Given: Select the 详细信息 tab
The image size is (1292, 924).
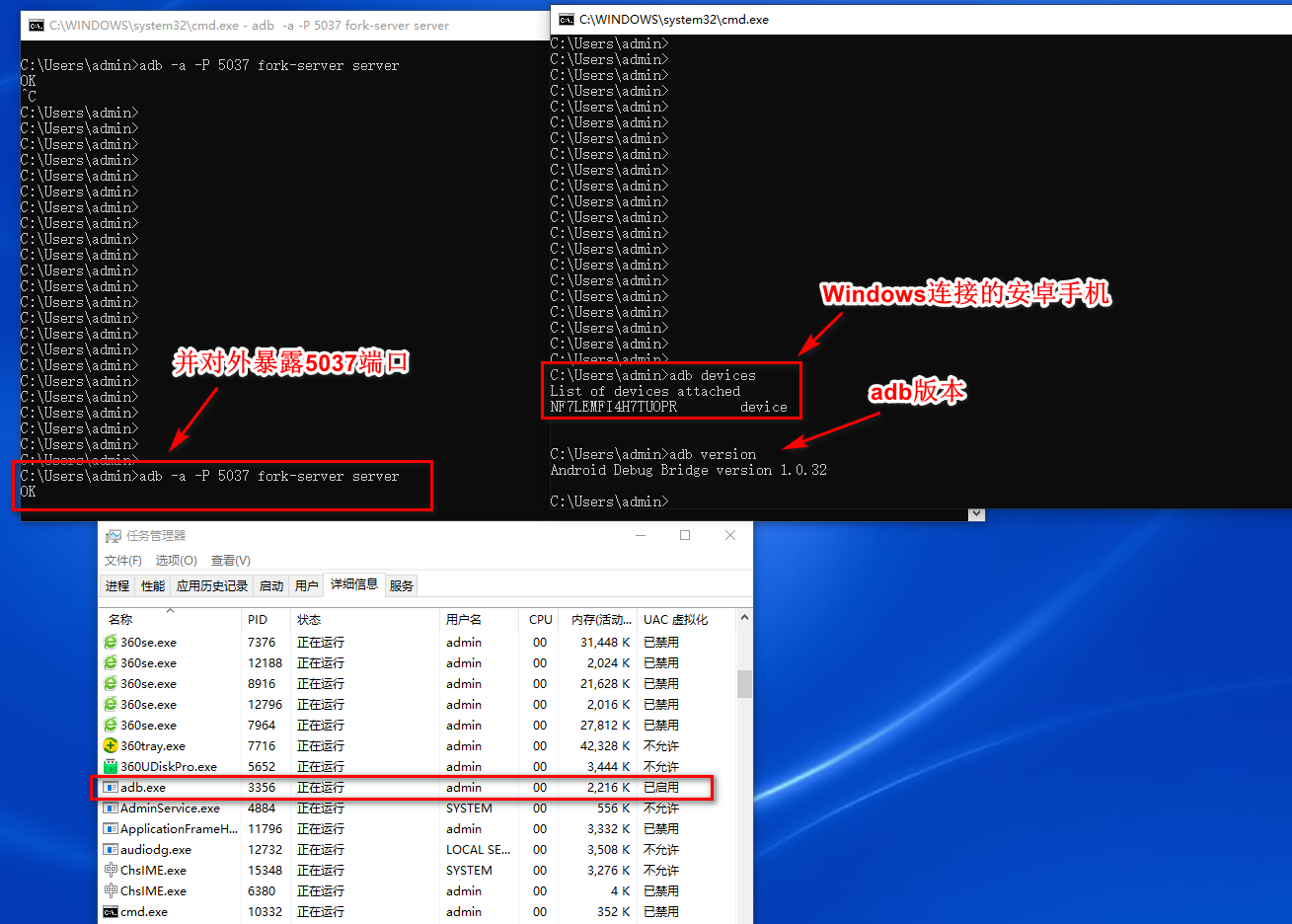Looking at the screenshot, I should click(354, 584).
